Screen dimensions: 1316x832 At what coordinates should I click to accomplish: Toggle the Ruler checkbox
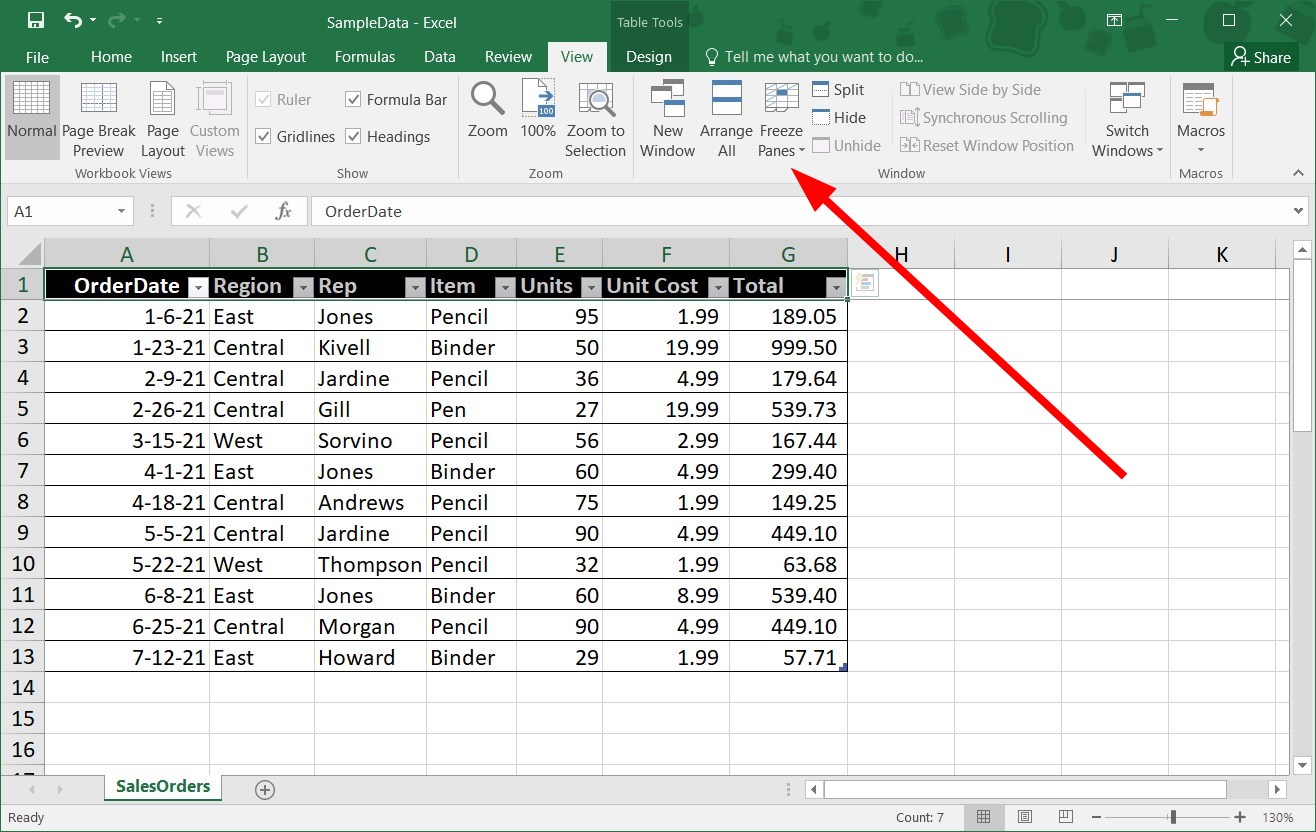tap(263, 99)
